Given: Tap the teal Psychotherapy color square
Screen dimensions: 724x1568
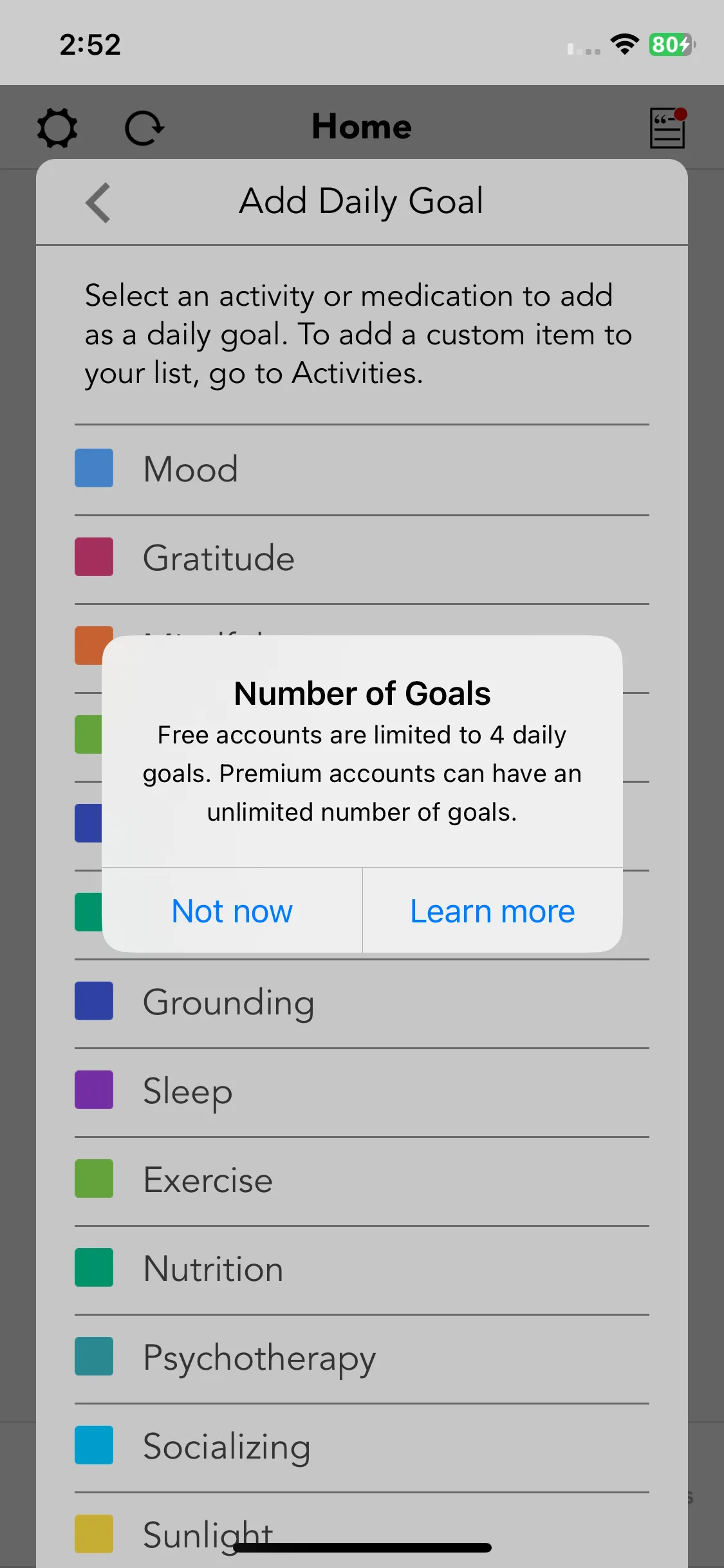Looking at the screenshot, I should [x=94, y=1356].
